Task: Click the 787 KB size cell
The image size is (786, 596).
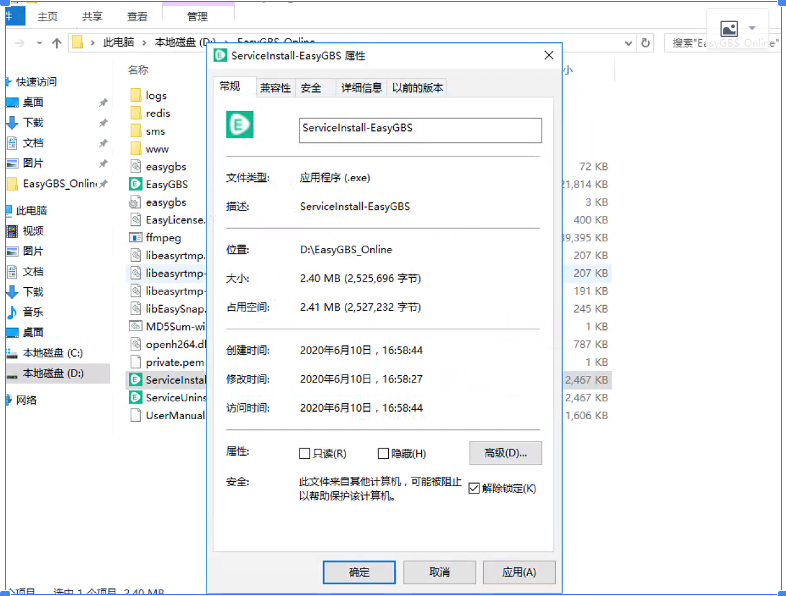Action: (591, 344)
